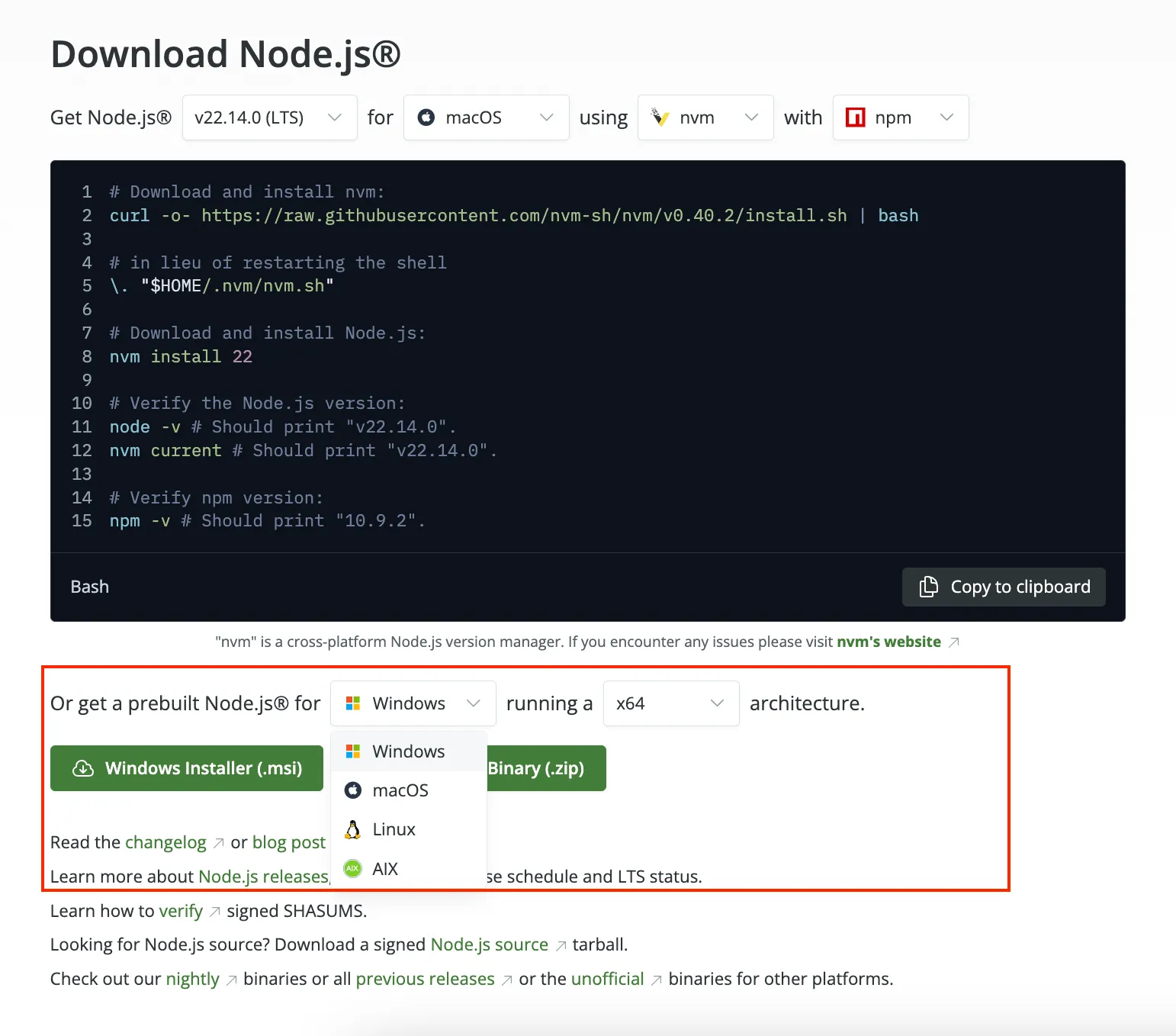Open the Node.js version dropdown showing v22.14.0
This screenshot has height=1036, width=1176.
point(269,117)
